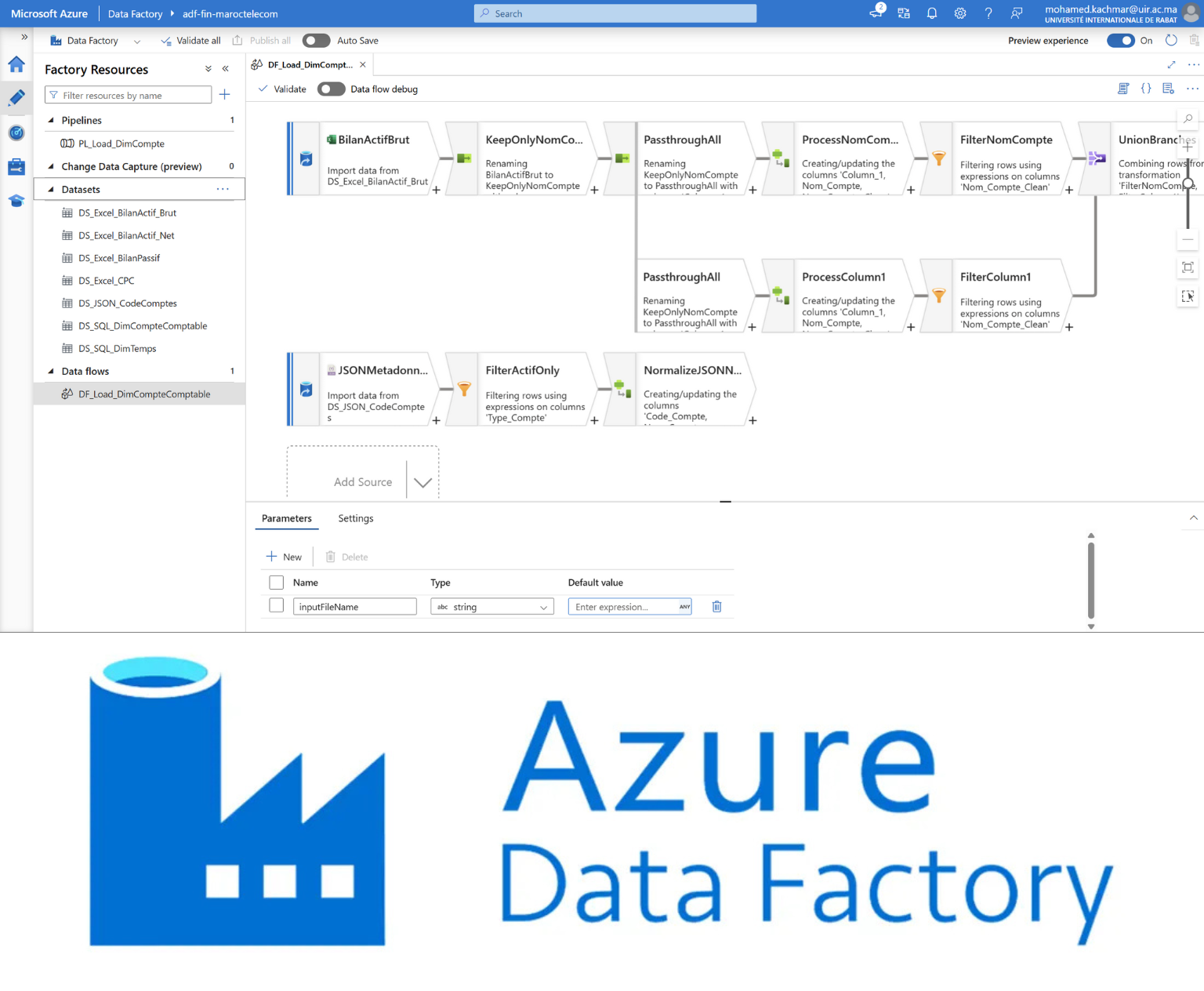The width and height of the screenshot is (1204, 991).
Task: Select the DF_Load_DimCompt... editor tab
Action: coord(310,65)
